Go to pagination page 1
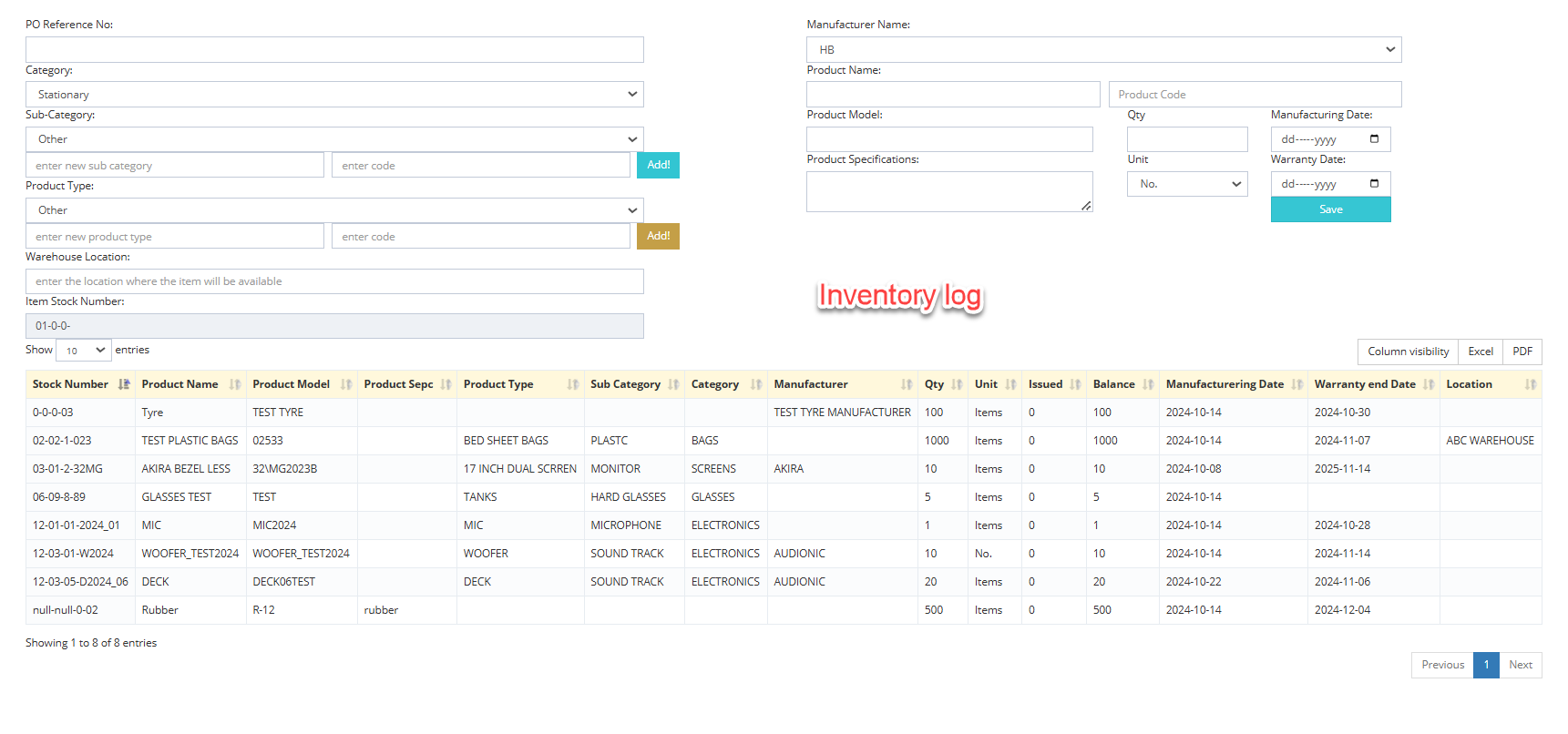1568x734 pixels. pyautogui.click(x=1486, y=665)
